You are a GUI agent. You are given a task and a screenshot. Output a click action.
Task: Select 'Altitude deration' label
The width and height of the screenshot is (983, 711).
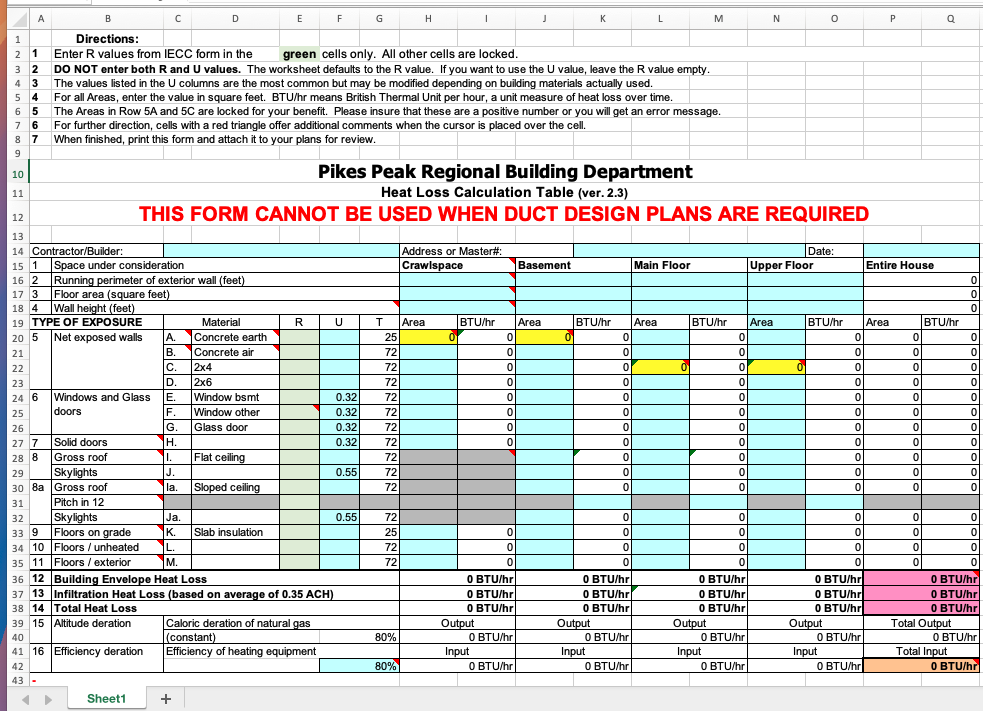[92, 623]
